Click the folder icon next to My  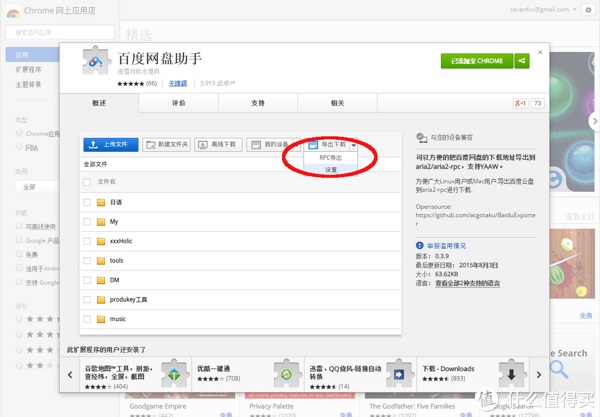pos(101,222)
